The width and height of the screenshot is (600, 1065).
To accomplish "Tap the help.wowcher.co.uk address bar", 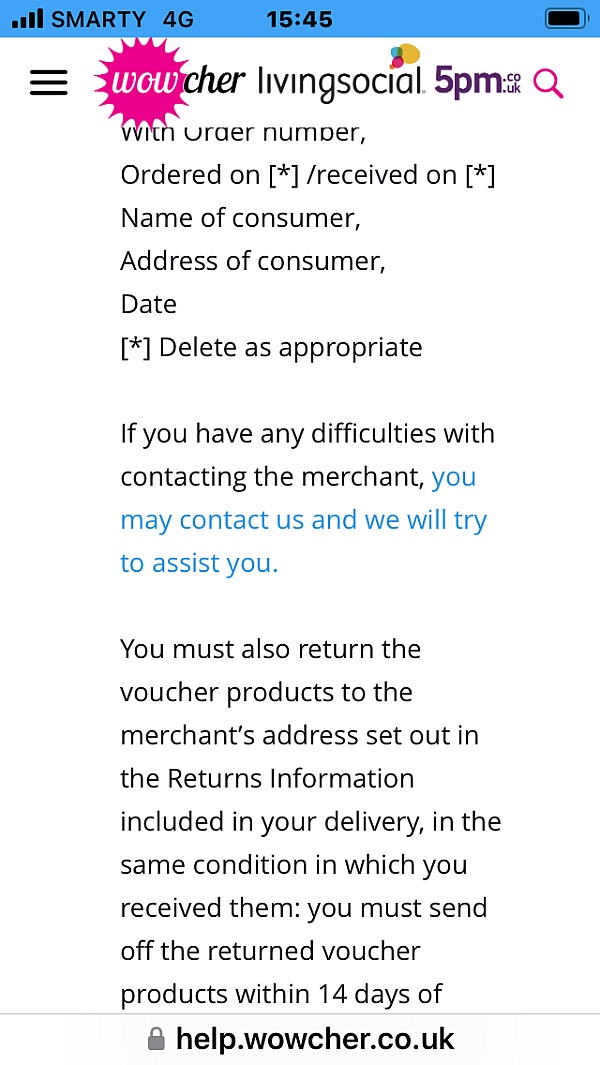I will [x=300, y=1039].
